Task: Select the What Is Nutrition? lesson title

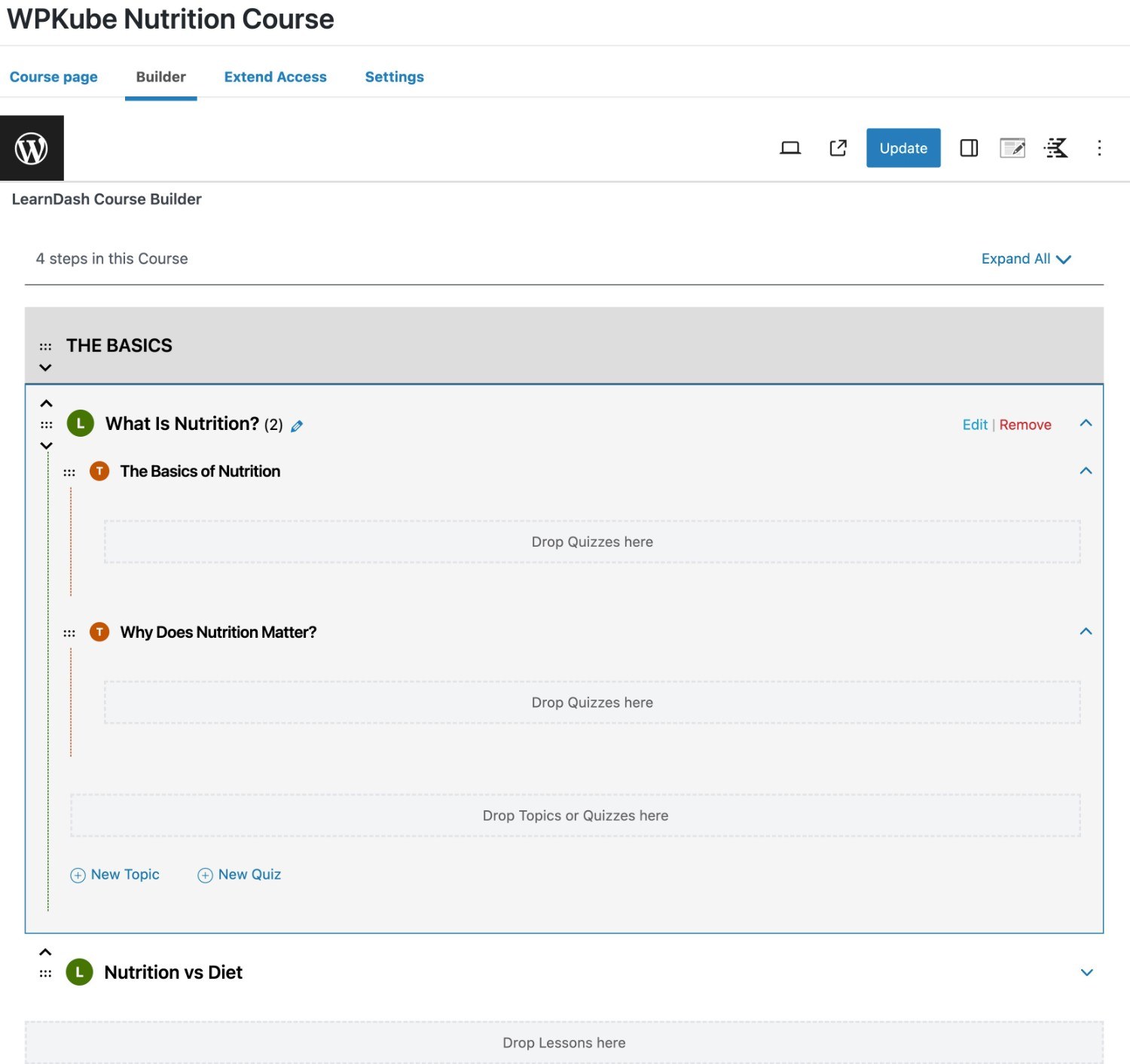Action: point(182,424)
